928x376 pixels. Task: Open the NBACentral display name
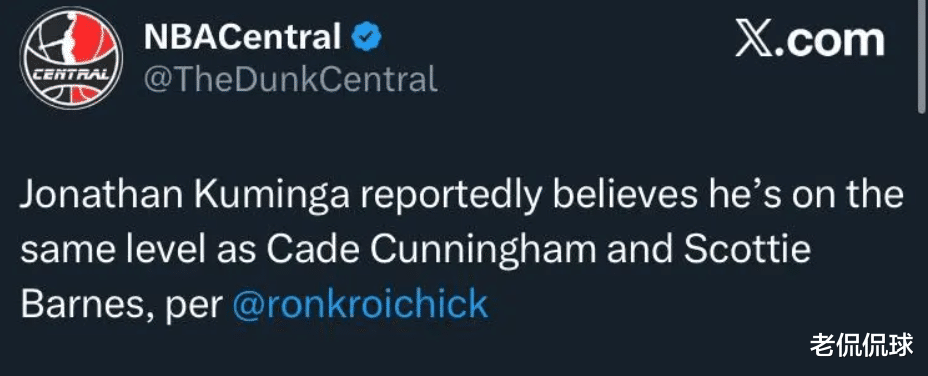click(243, 37)
